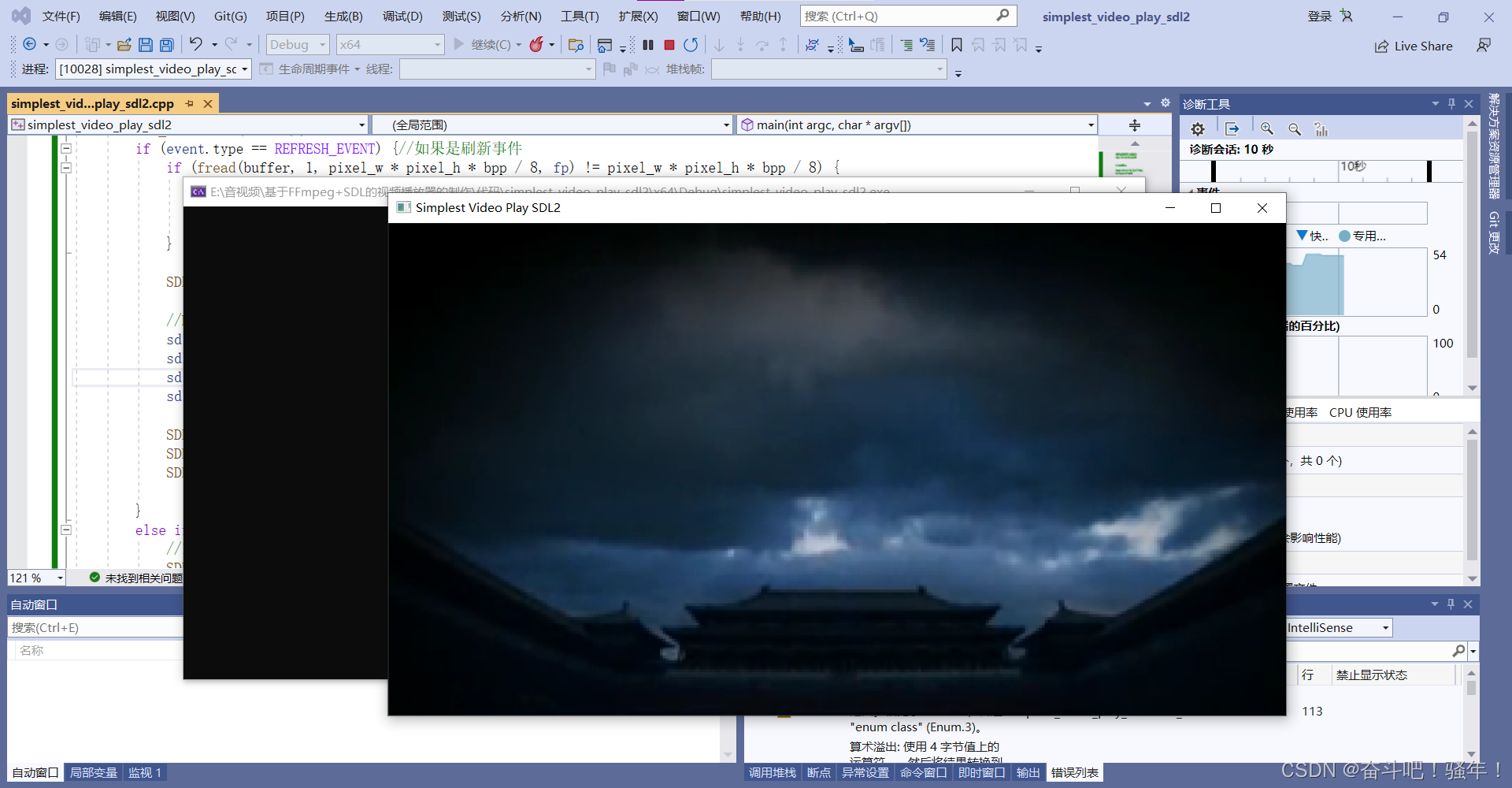Open the Help menu

[761, 17]
